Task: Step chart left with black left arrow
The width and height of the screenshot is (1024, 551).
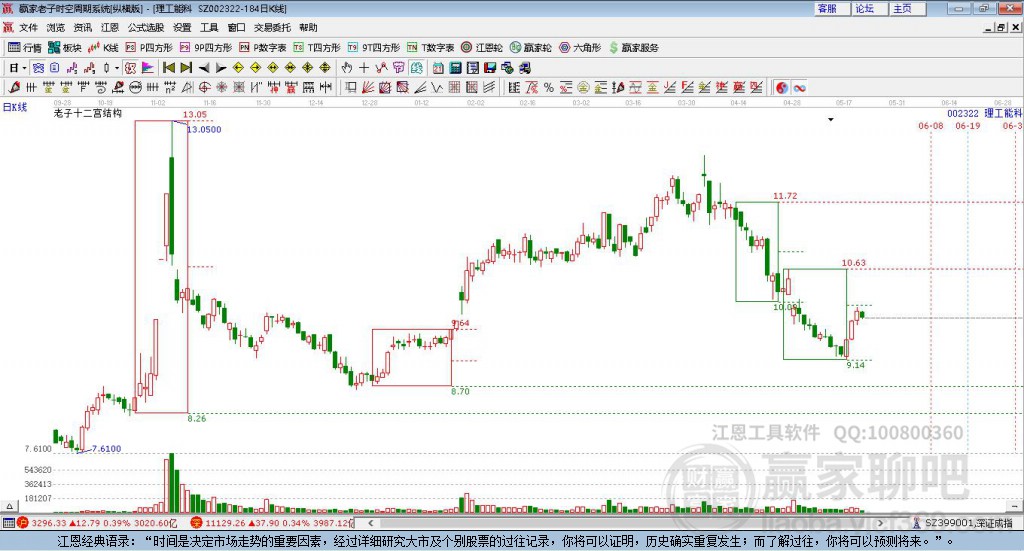Action: (x=204, y=68)
